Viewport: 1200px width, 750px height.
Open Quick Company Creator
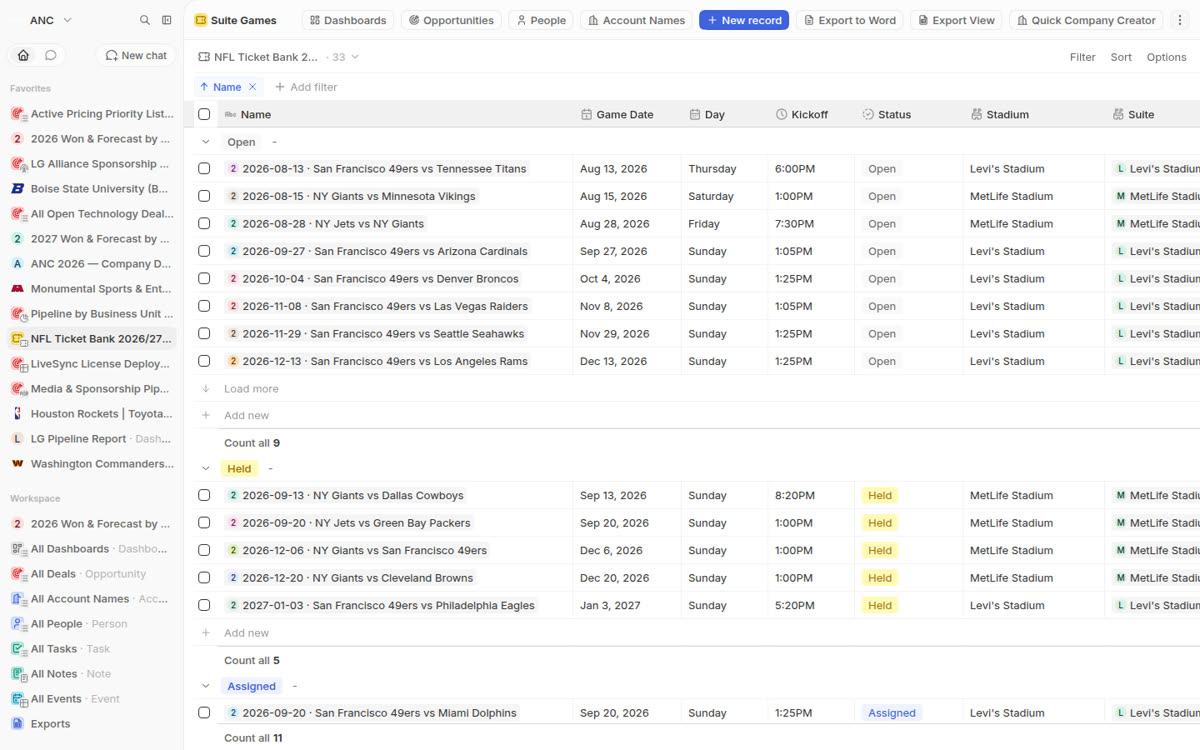(x=1087, y=20)
